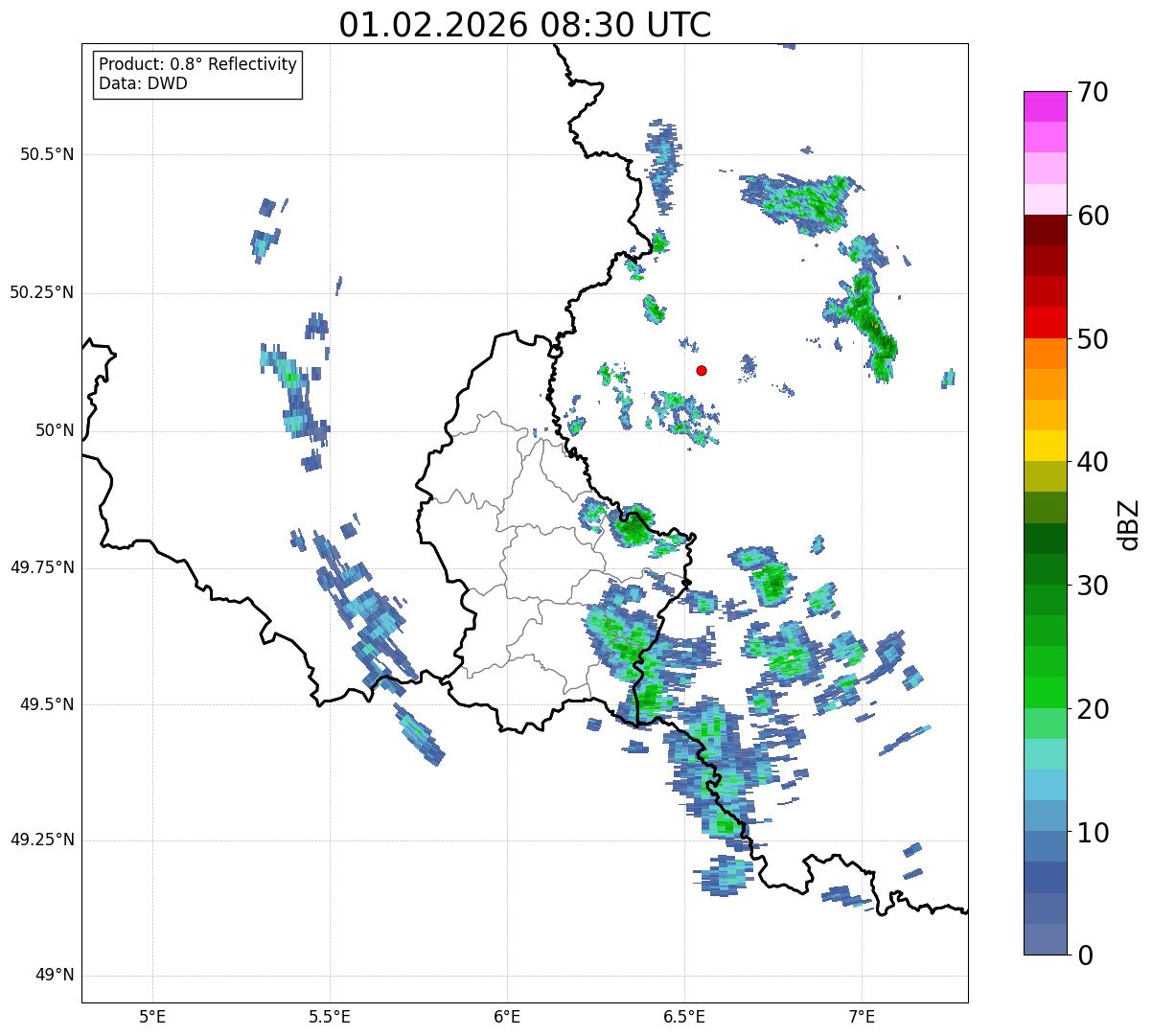Viewport: 1152px width, 1036px height.
Task: Click the 70 value on colorbar
Action: (1094, 92)
